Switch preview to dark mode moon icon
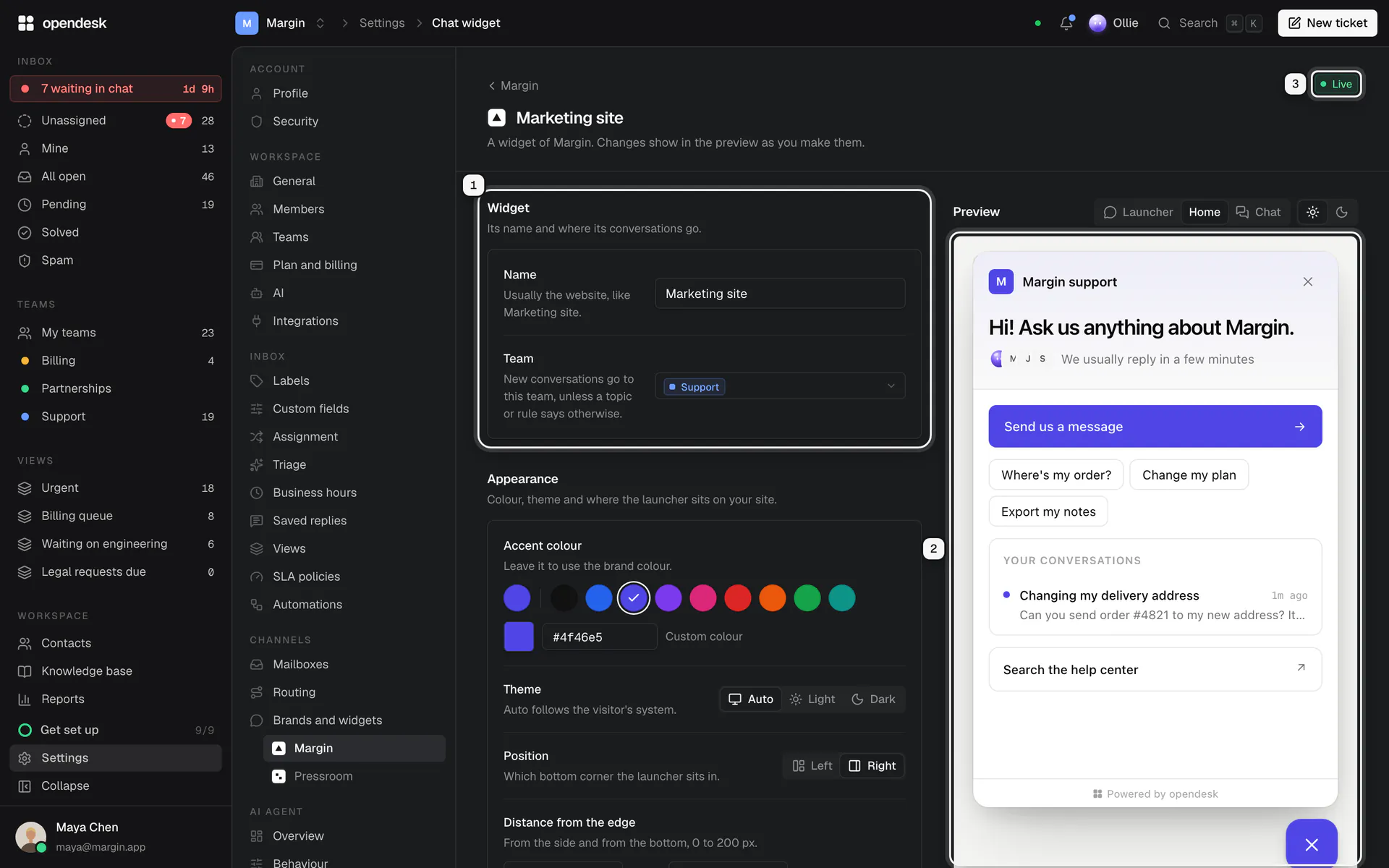This screenshot has width=1389, height=868. pyautogui.click(x=1342, y=212)
